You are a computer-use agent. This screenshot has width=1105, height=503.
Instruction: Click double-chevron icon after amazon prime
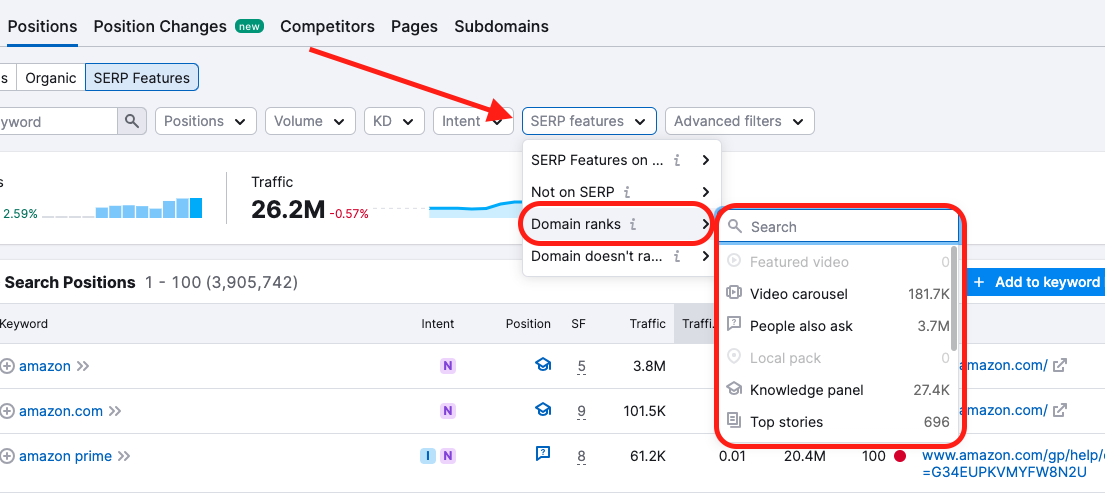coord(124,457)
